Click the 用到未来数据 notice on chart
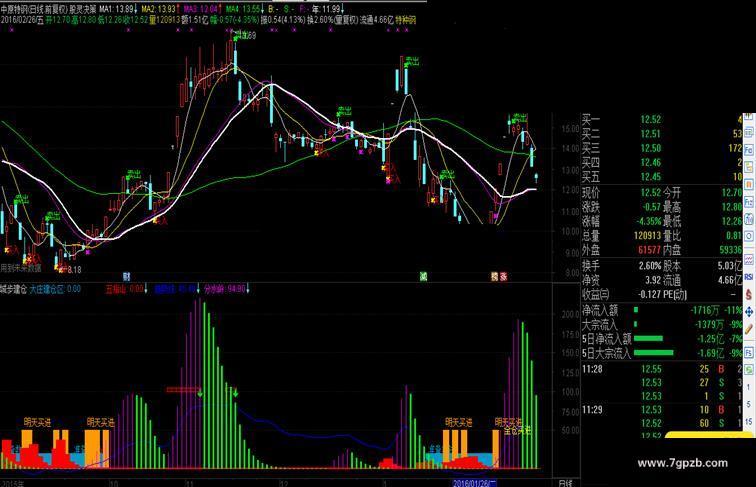 pyautogui.click(x=21, y=268)
